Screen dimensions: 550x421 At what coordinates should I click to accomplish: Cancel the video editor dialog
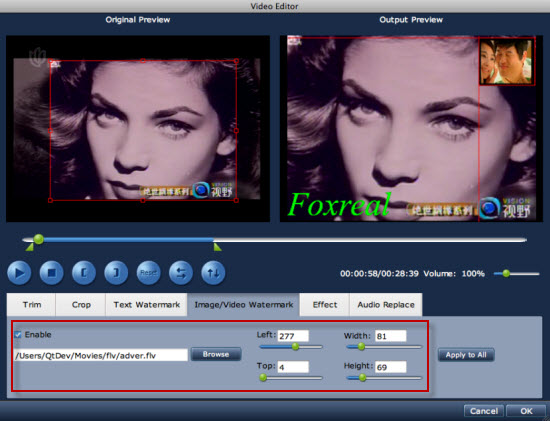click(484, 411)
